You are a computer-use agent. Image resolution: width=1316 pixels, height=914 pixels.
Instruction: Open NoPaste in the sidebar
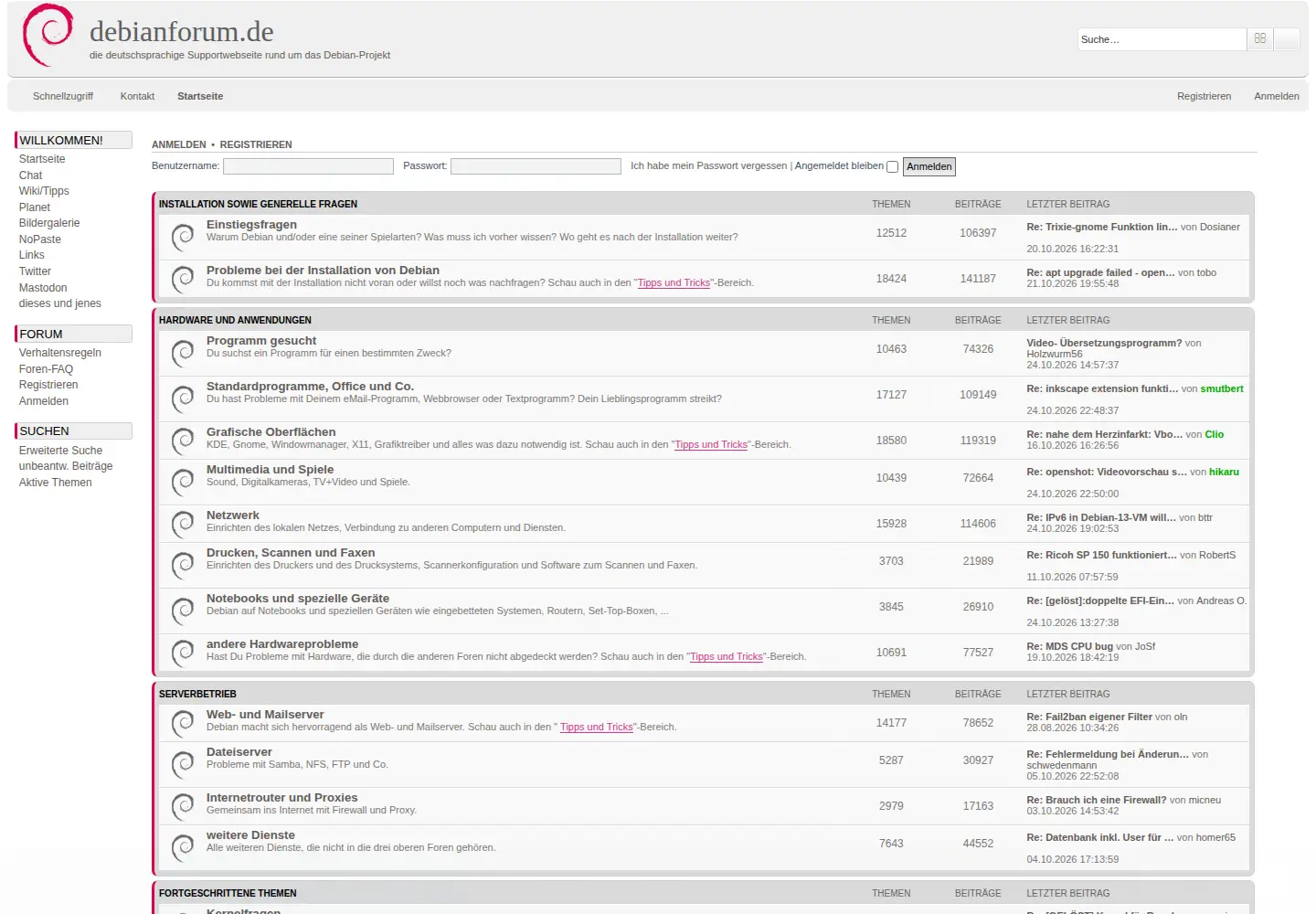tap(40, 239)
